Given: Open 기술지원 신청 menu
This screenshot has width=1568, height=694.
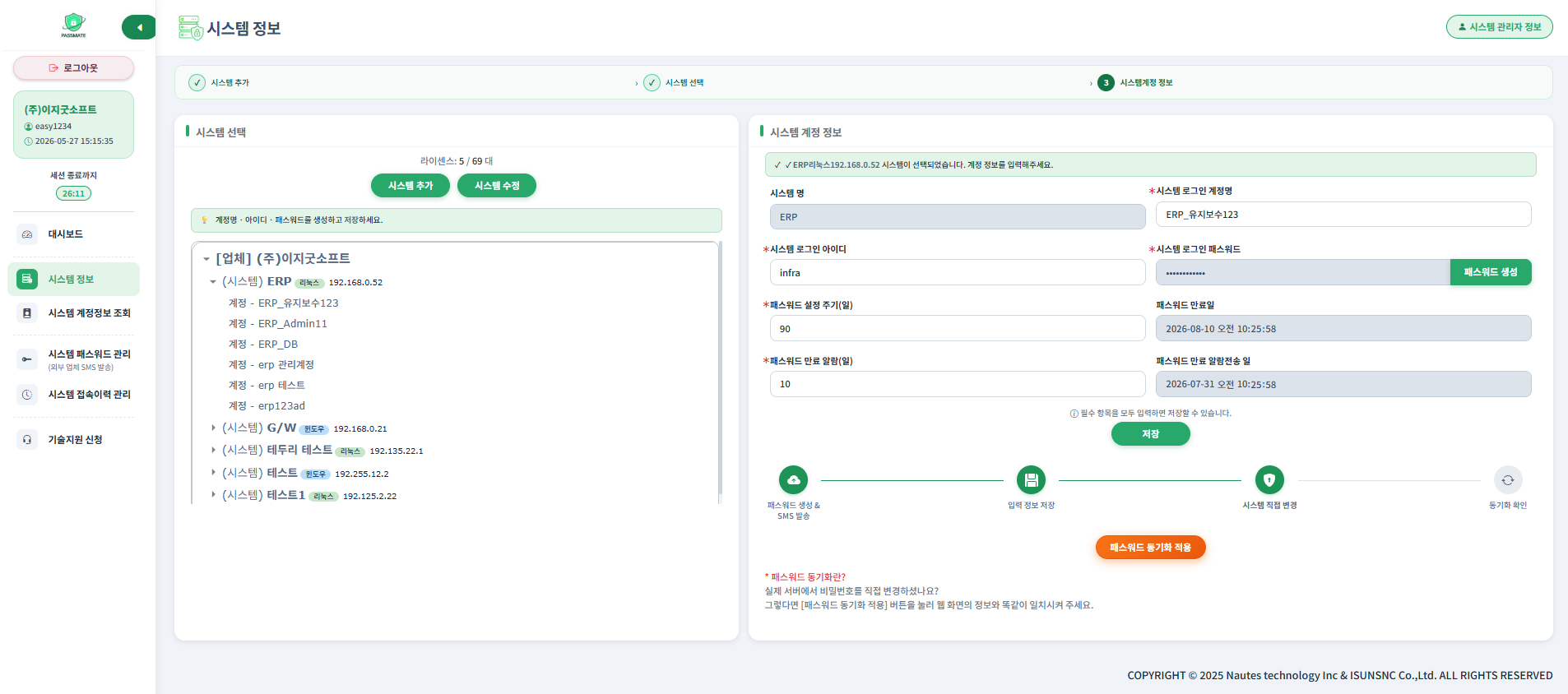Looking at the screenshot, I should pyautogui.click(x=76, y=440).
